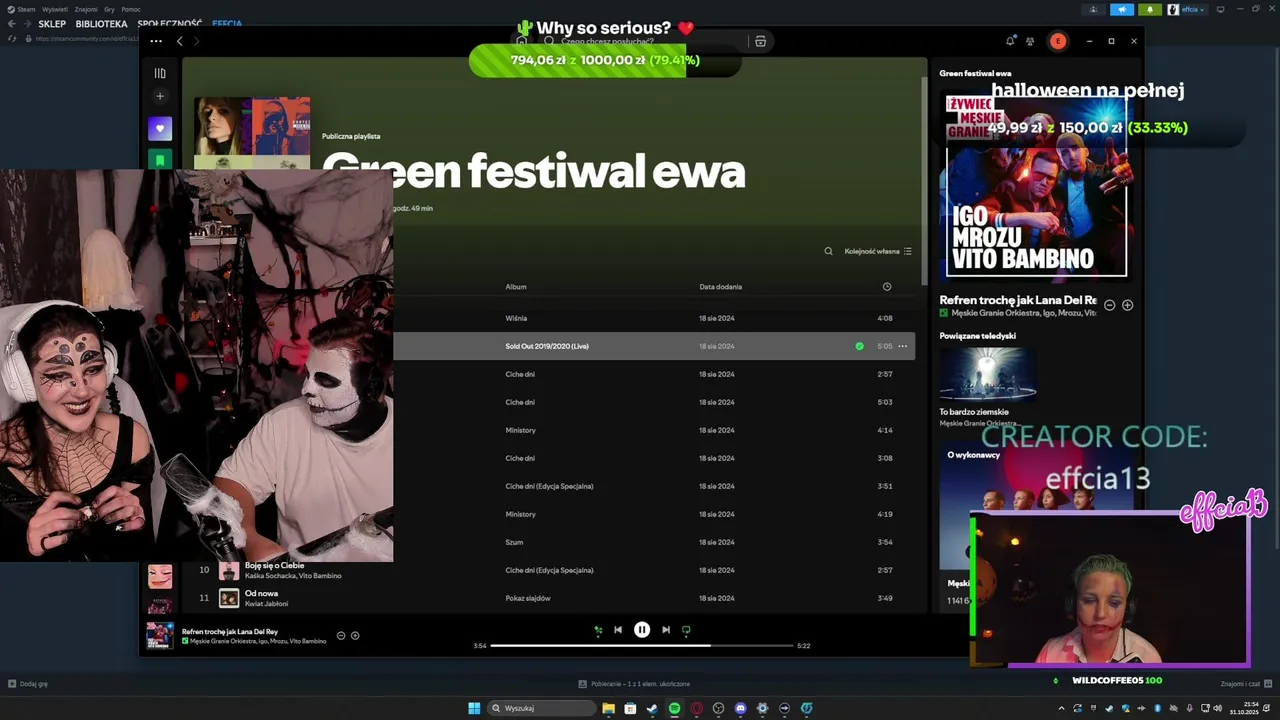Toggle saved checkmark on Sold Out 2019/2020 row

point(859,346)
